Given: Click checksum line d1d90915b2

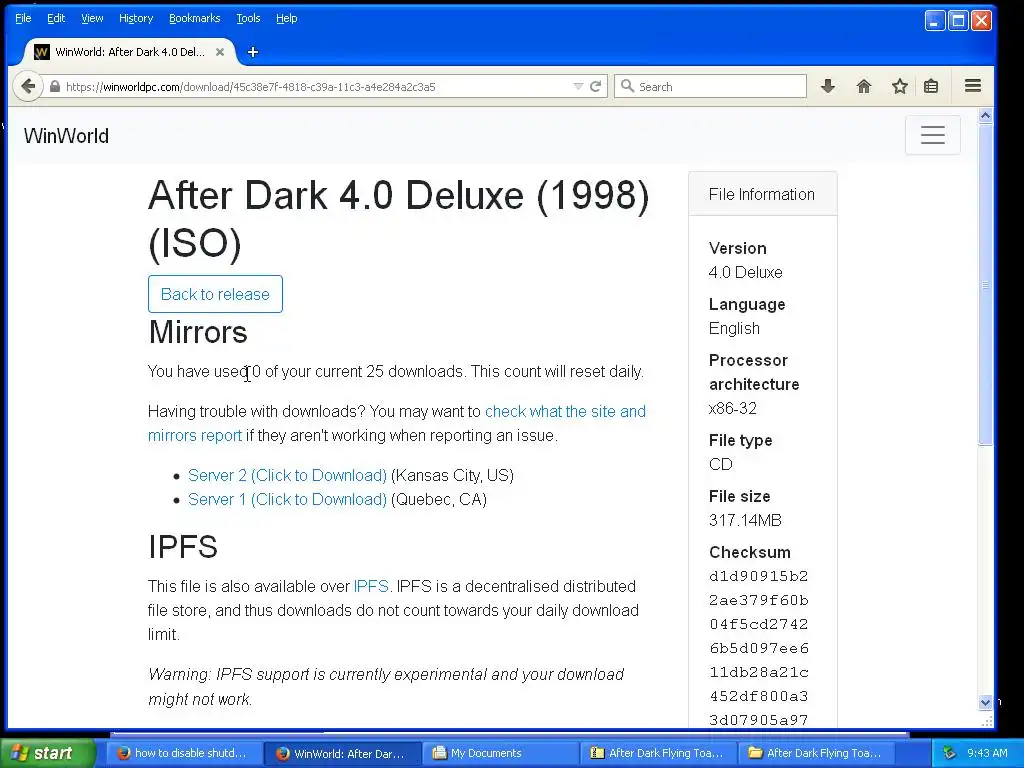Looking at the screenshot, I should 758,576.
